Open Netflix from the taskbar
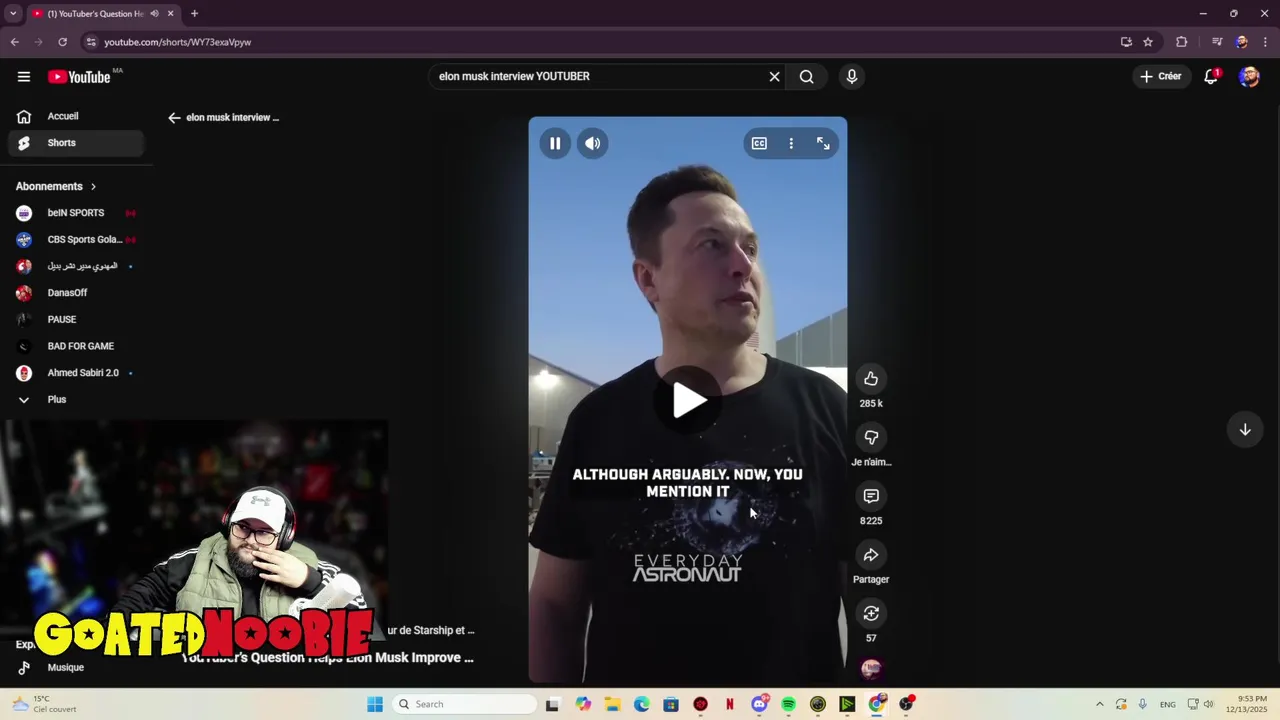Viewport: 1280px width, 720px height. tap(730, 704)
